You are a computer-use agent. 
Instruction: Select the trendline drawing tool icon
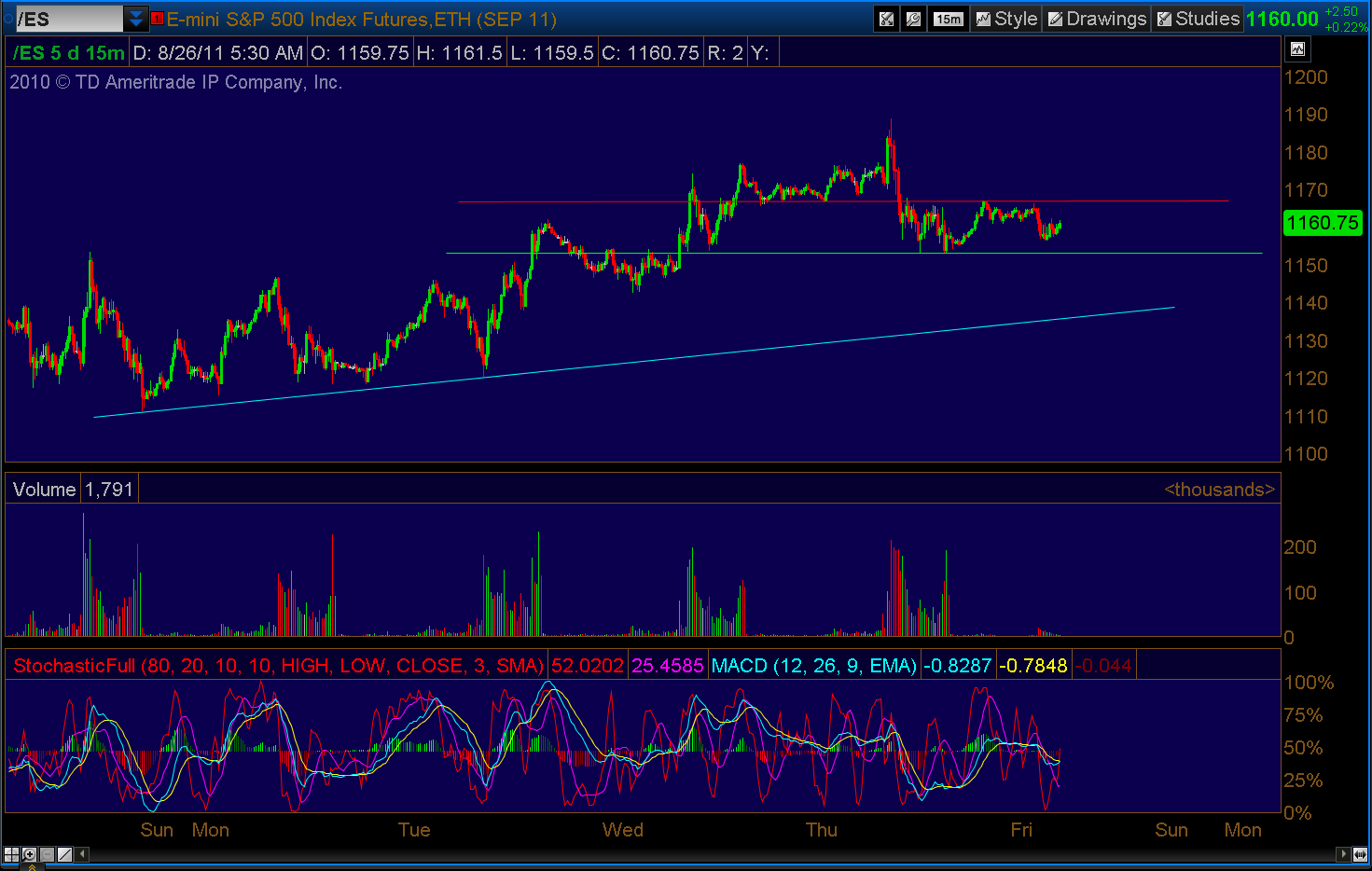tap(64, 854)
